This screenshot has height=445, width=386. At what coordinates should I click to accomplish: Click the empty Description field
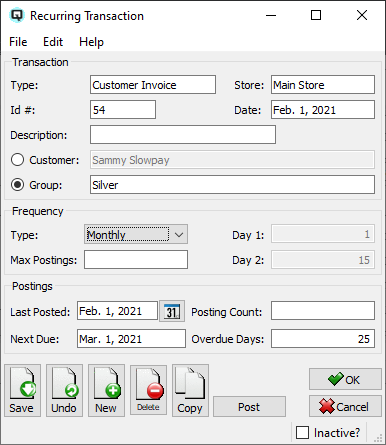click(x=183, y=135)
